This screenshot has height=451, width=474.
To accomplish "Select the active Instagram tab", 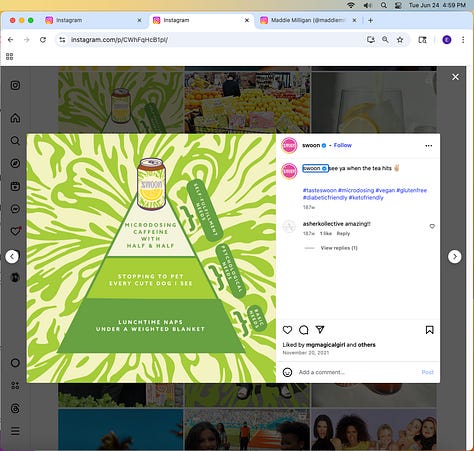I will click(x=201, y=20).
